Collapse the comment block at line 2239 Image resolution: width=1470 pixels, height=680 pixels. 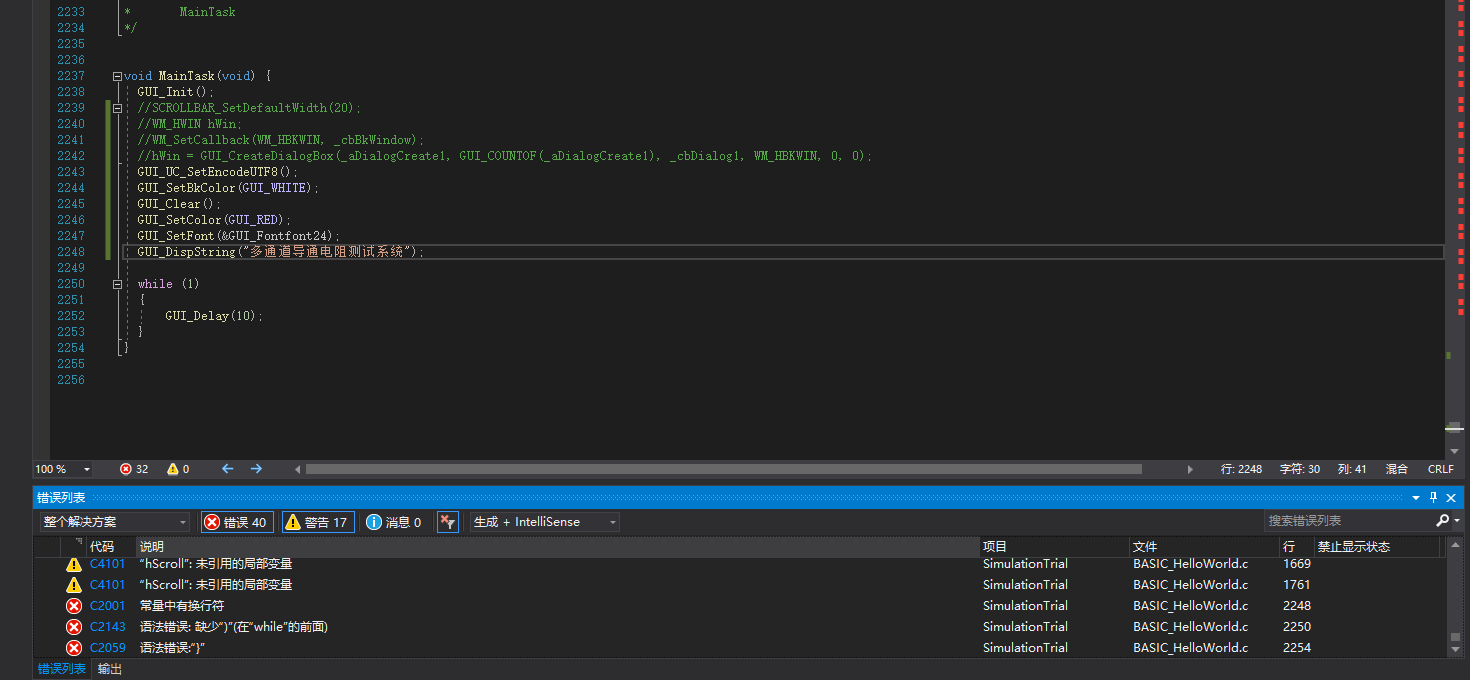[117, 108]
